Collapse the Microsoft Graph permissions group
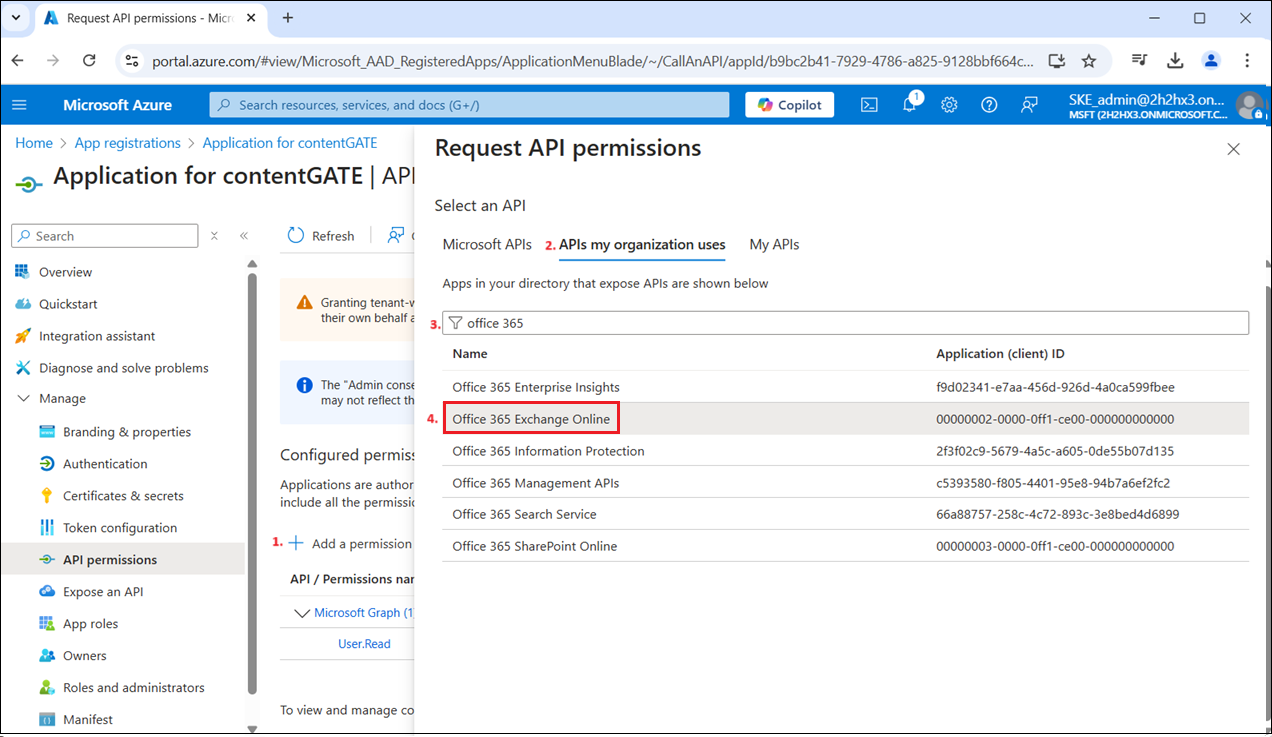Screen dimensions: 1272x737 coord(302,613)
